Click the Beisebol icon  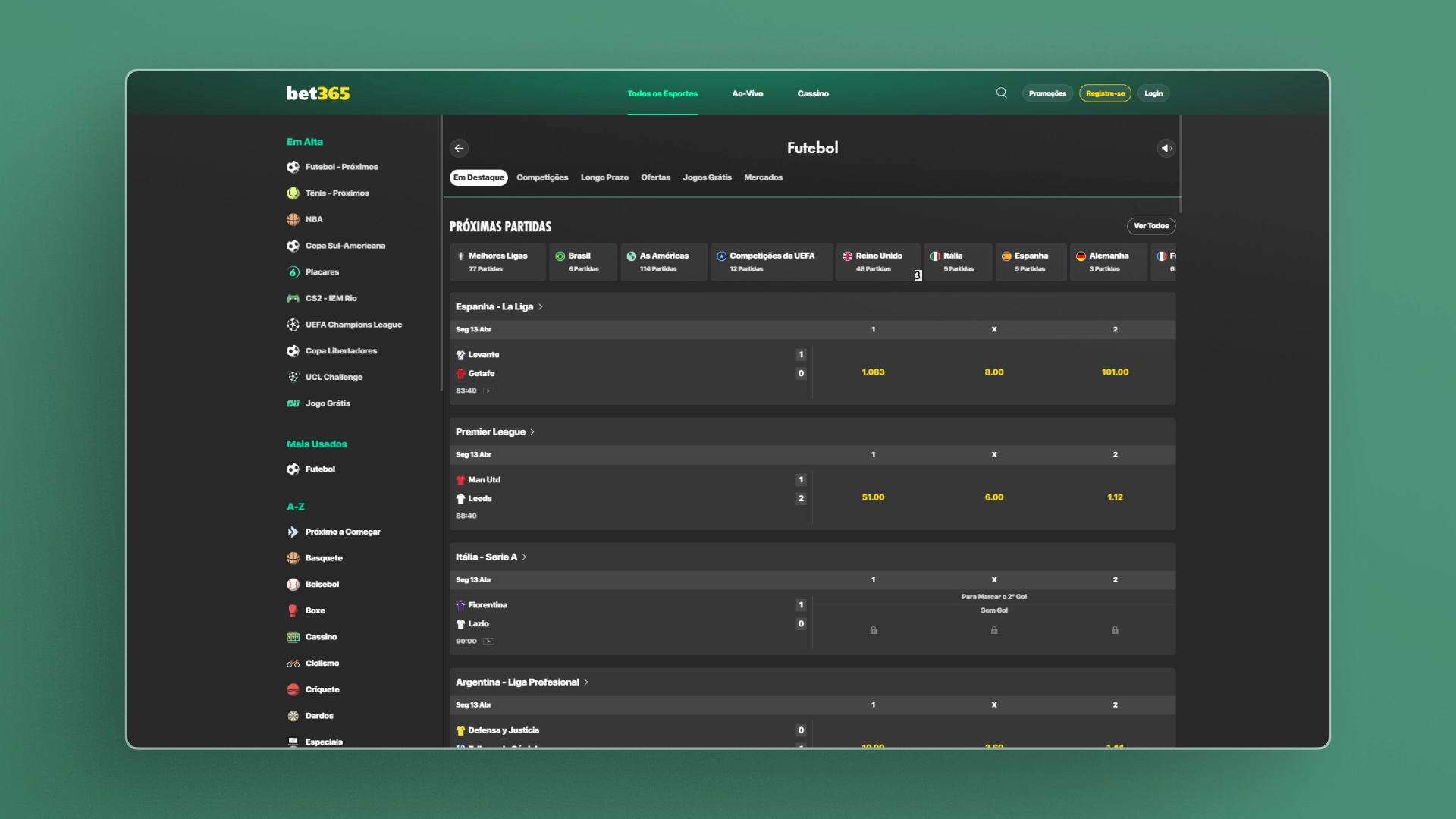[x=293, y=585]
